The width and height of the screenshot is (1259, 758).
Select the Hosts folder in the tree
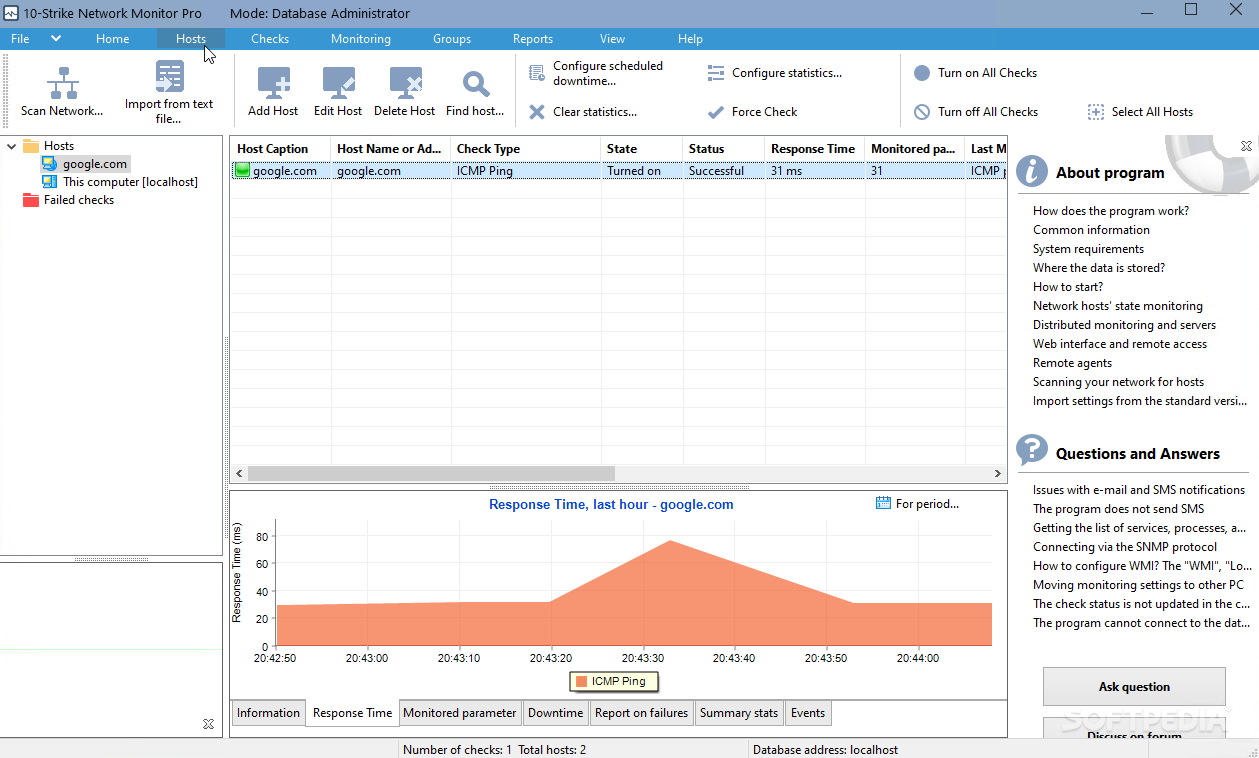point(48,146)
